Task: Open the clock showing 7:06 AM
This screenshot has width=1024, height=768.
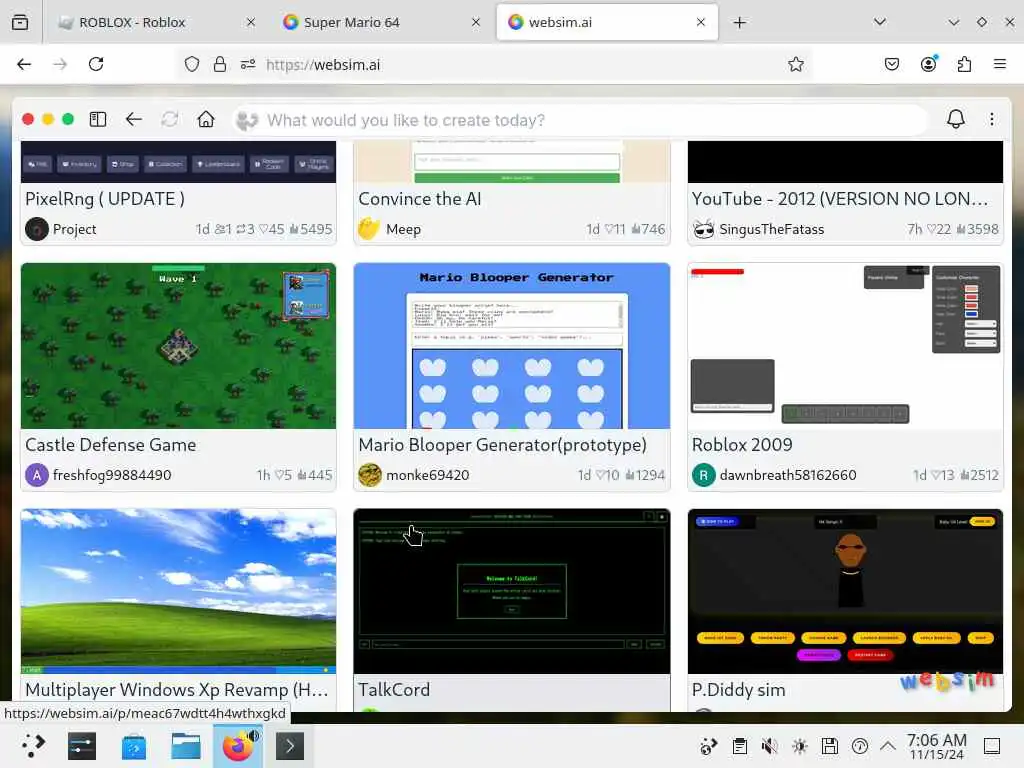Action: (x=936, y=746)
